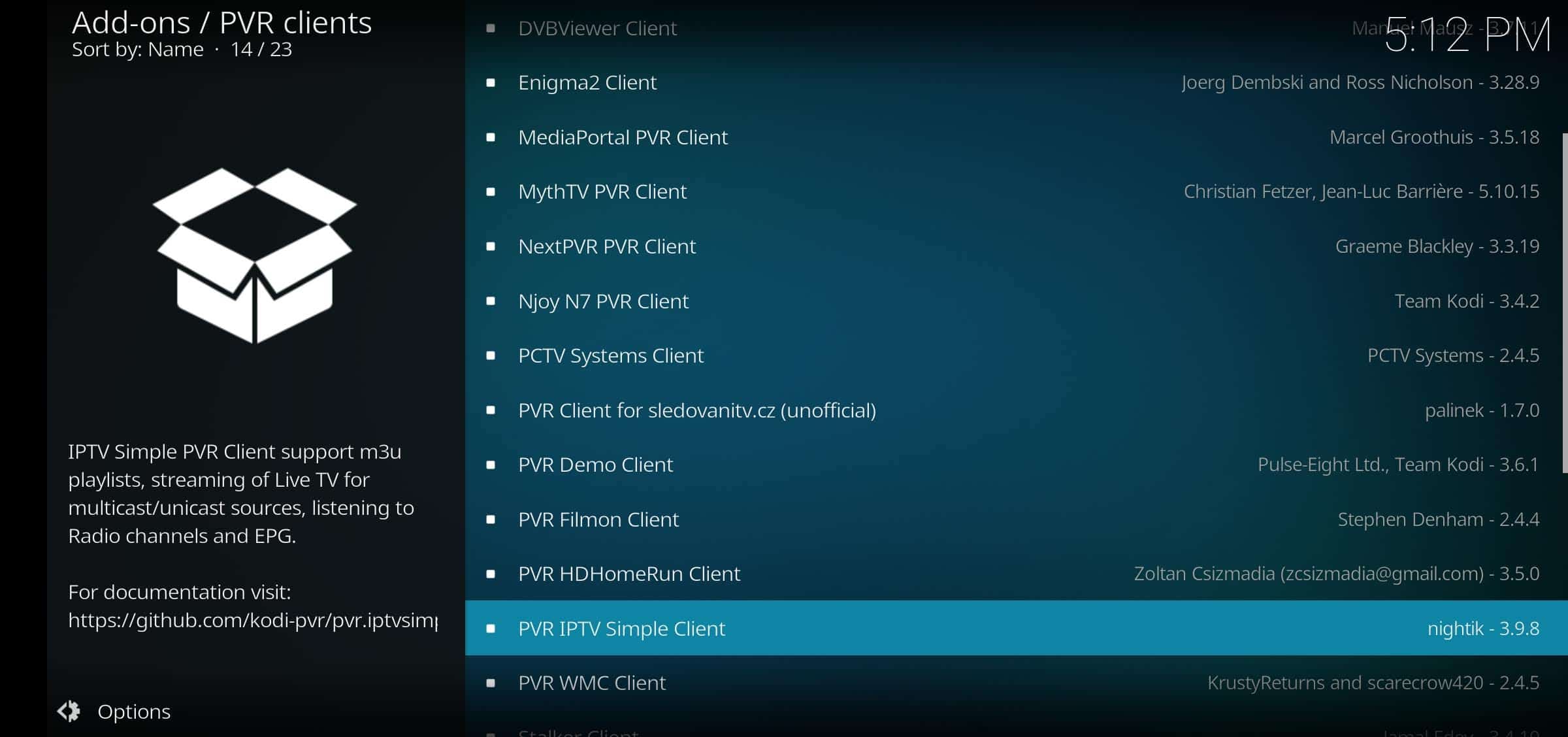
Task: Open MythTV PVR Client entry
Action: click(1016, 191)
